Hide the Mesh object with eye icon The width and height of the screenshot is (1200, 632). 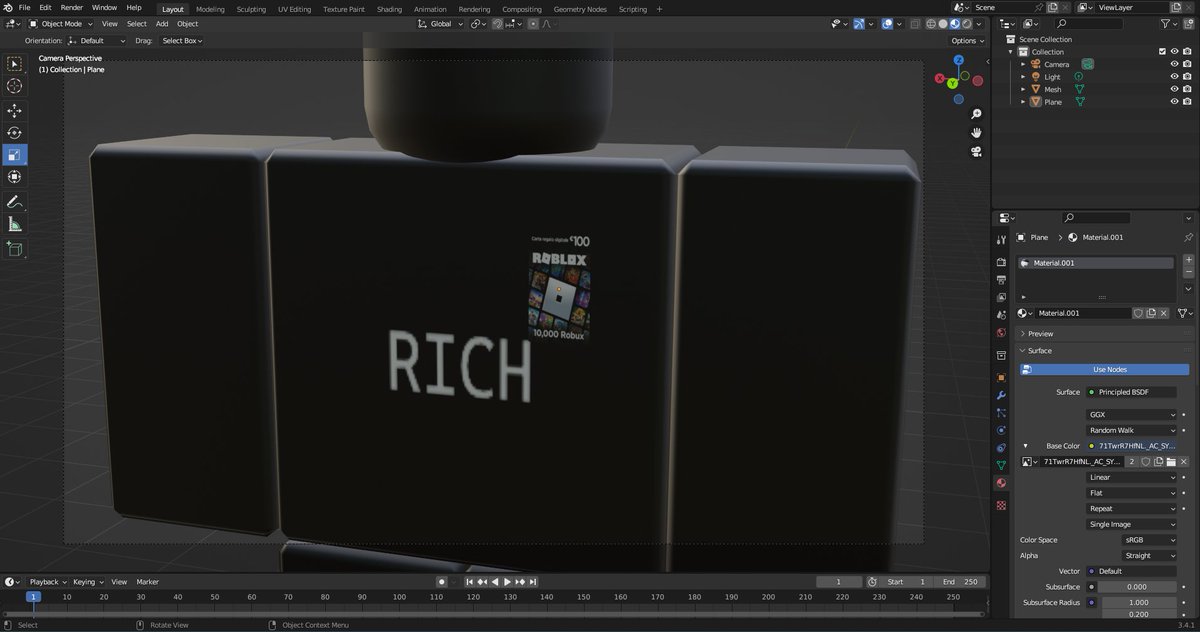pos(1174,89)
